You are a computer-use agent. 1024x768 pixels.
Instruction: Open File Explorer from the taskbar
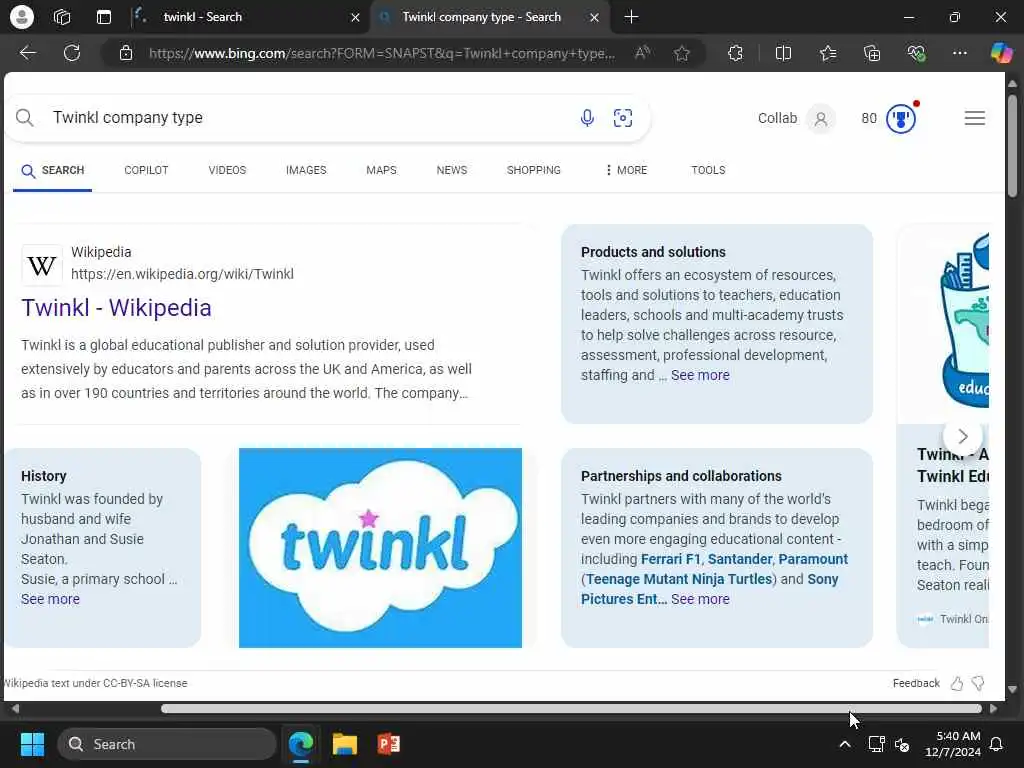(x=344, y=744)
